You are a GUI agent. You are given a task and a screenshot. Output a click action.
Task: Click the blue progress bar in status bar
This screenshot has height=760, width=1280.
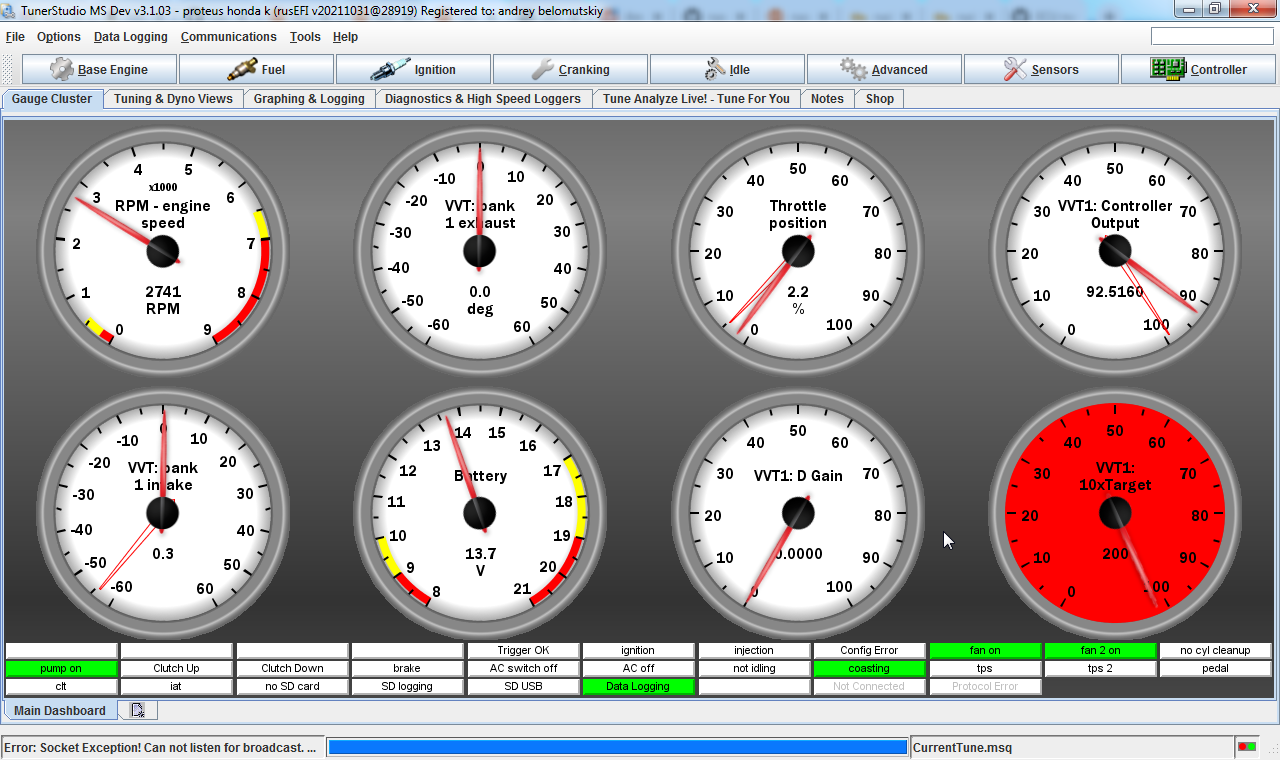click(x=618, y=747)
